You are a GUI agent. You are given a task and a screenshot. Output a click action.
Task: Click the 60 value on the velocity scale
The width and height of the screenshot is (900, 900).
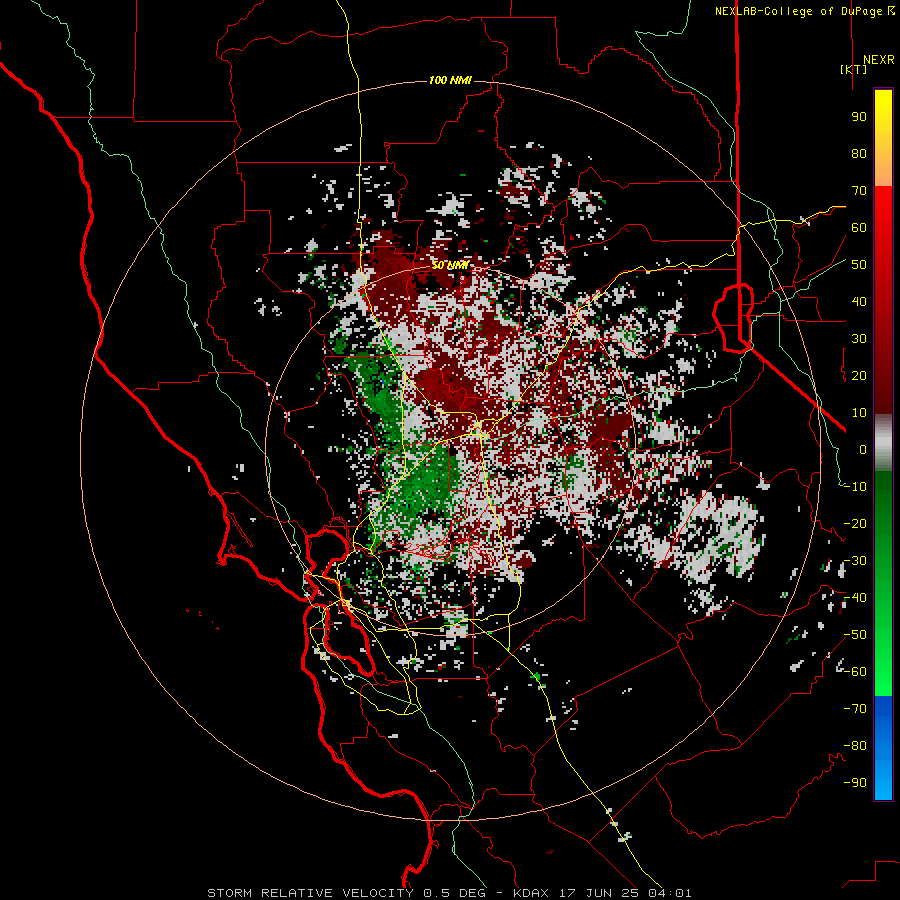[859, 228]
